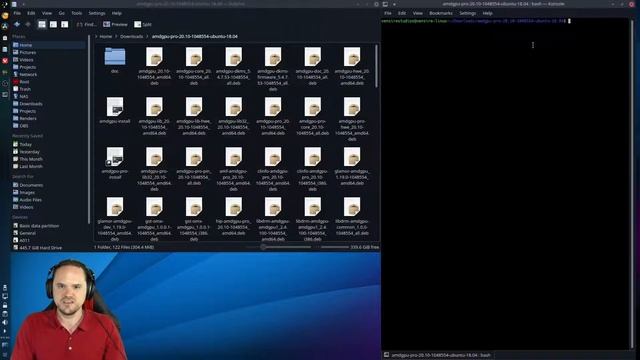This screenshot has height=360, width=640.
Task: Click Downloads in the breadcrumb path
Action: tap(131, 36)
